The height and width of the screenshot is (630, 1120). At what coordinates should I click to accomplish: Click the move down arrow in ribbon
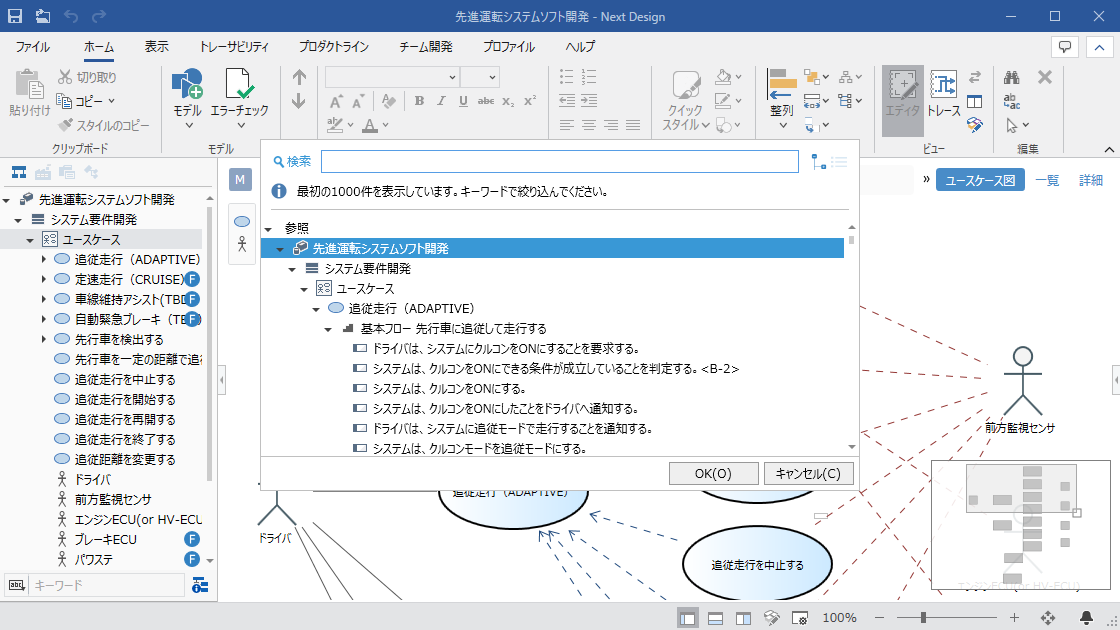(299, 101)
